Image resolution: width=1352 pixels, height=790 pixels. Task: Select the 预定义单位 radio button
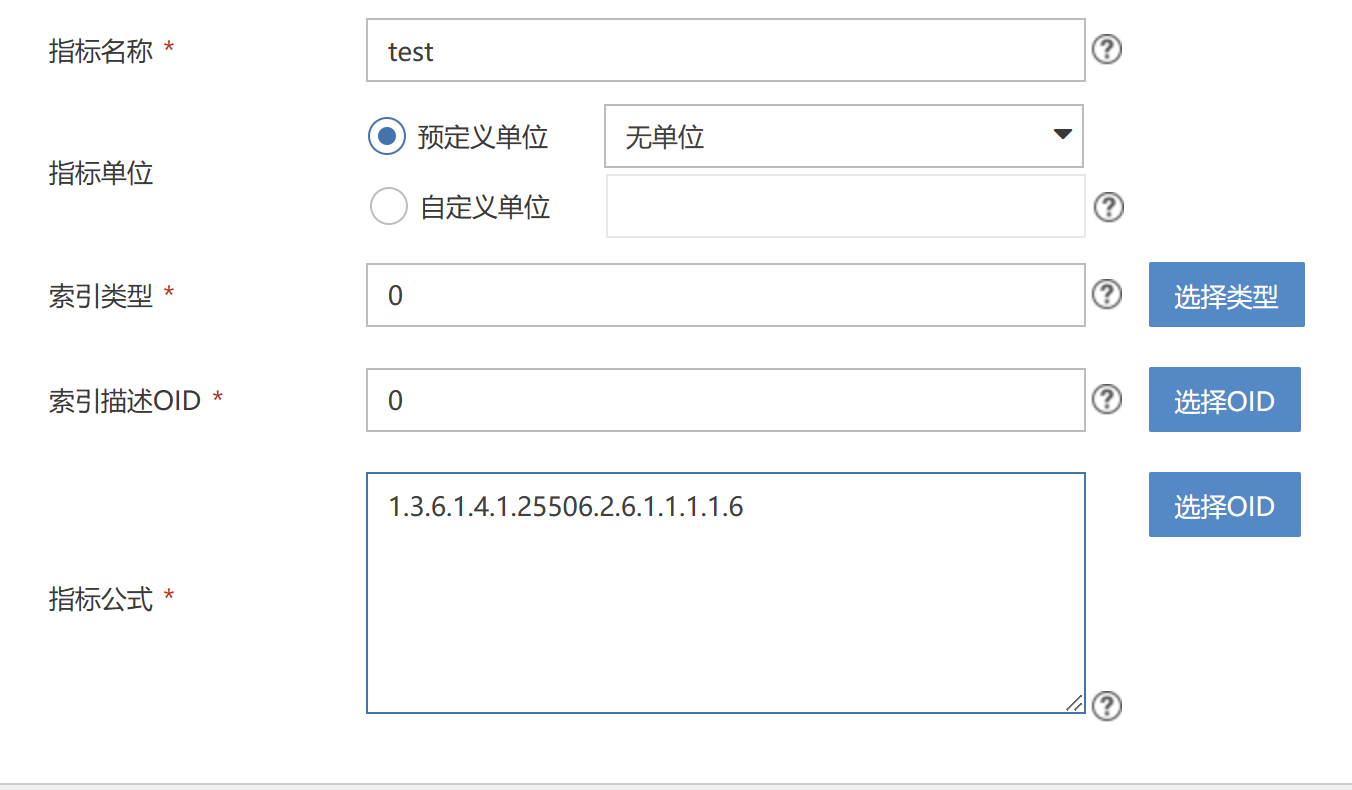coord(387,136)
